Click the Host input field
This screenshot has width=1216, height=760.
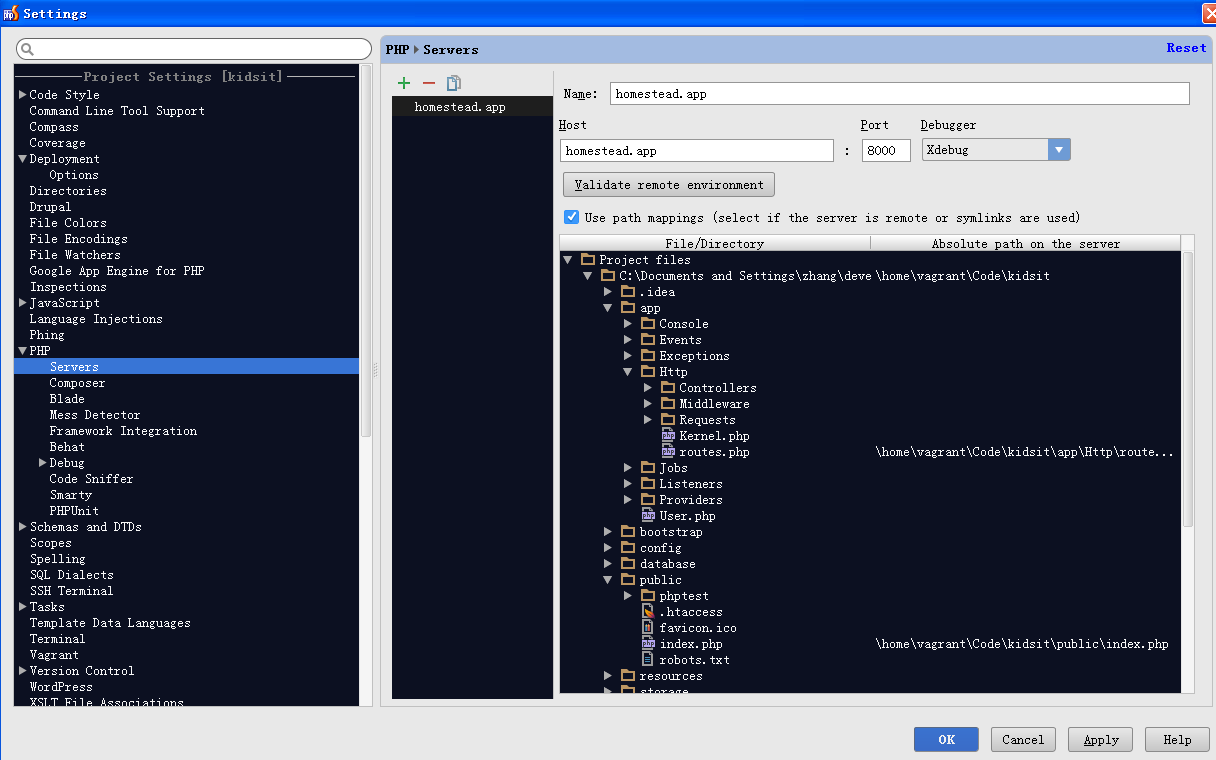click(697, 150)
